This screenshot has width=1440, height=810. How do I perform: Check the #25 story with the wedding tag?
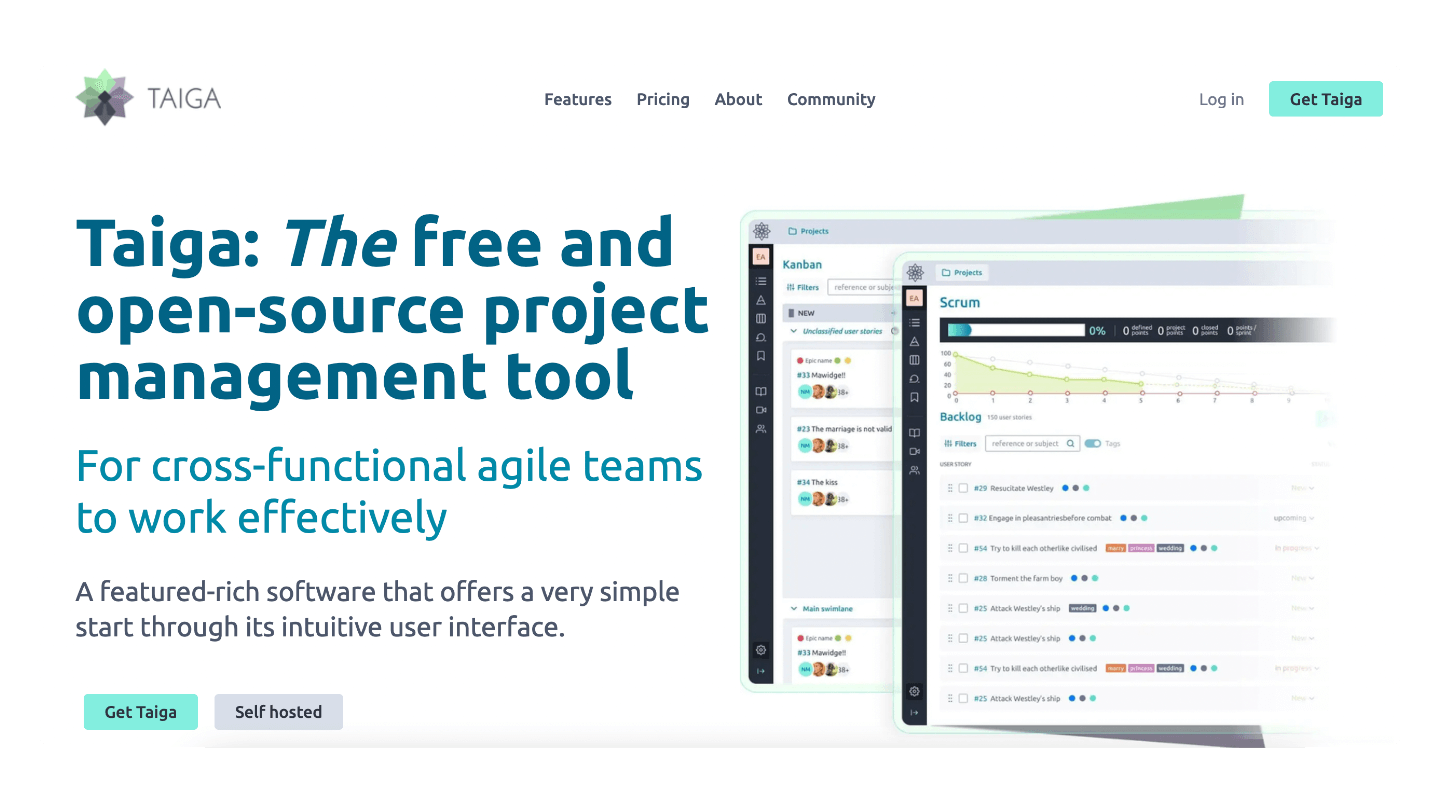click(x=963, y=608)
